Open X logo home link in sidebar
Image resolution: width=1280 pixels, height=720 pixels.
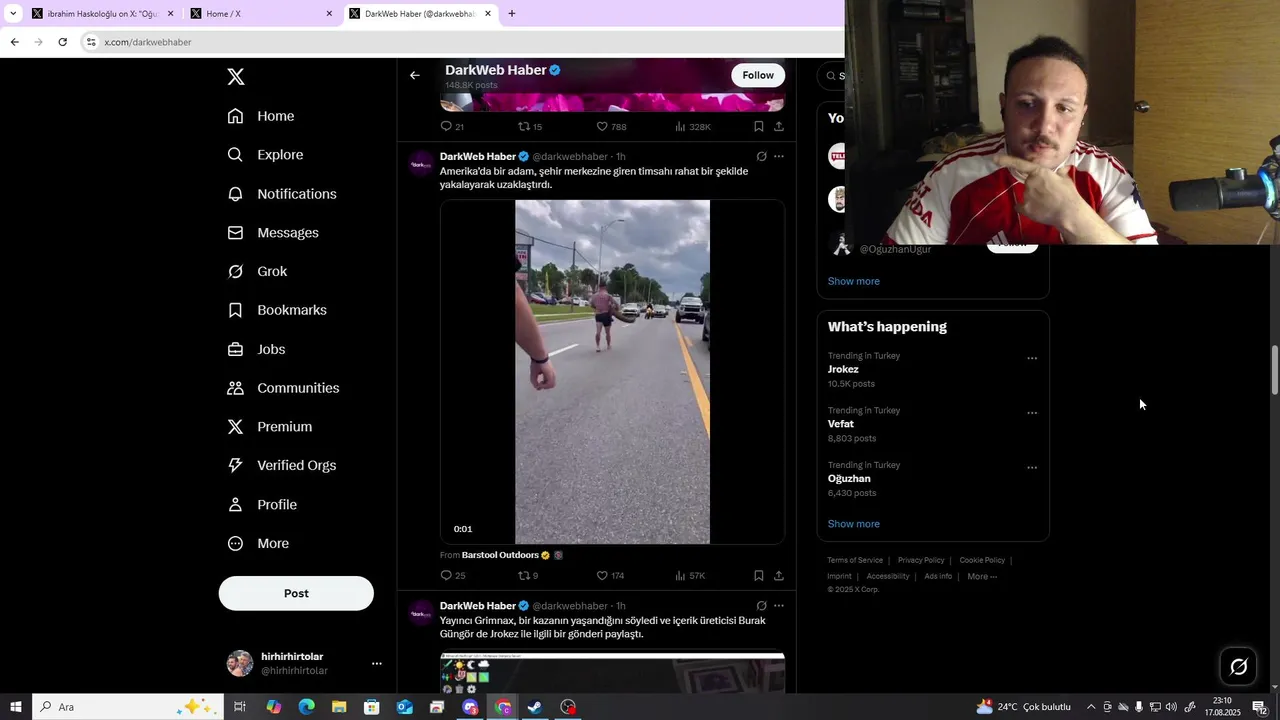pyautogui.click(x=236, y=77)
